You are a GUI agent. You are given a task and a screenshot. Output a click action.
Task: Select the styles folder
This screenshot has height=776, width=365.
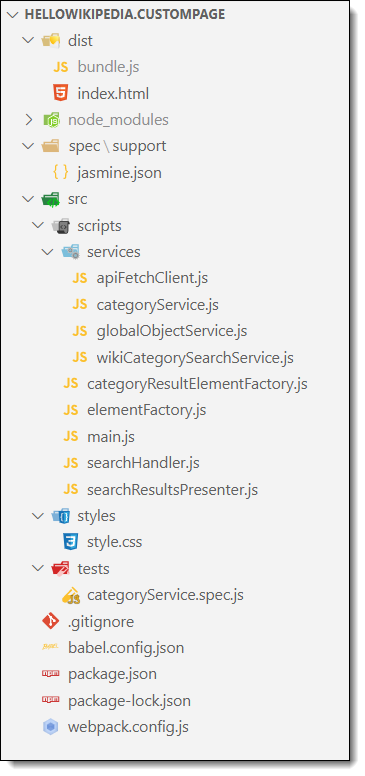click(x=96, y=516)
